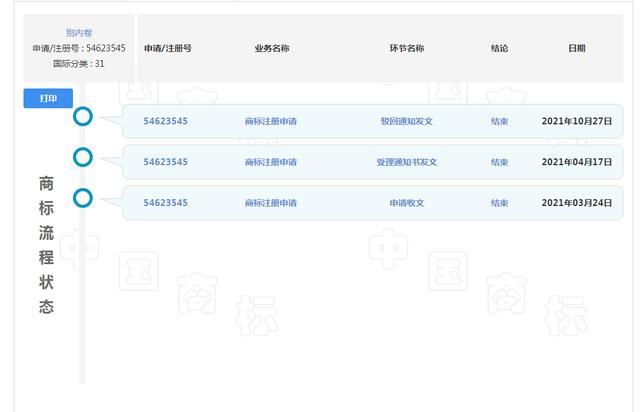This screenshot has height=412, width=640.
Task: Open registration number 54623545 in 受理通知书发文 row
Action: 166,162
